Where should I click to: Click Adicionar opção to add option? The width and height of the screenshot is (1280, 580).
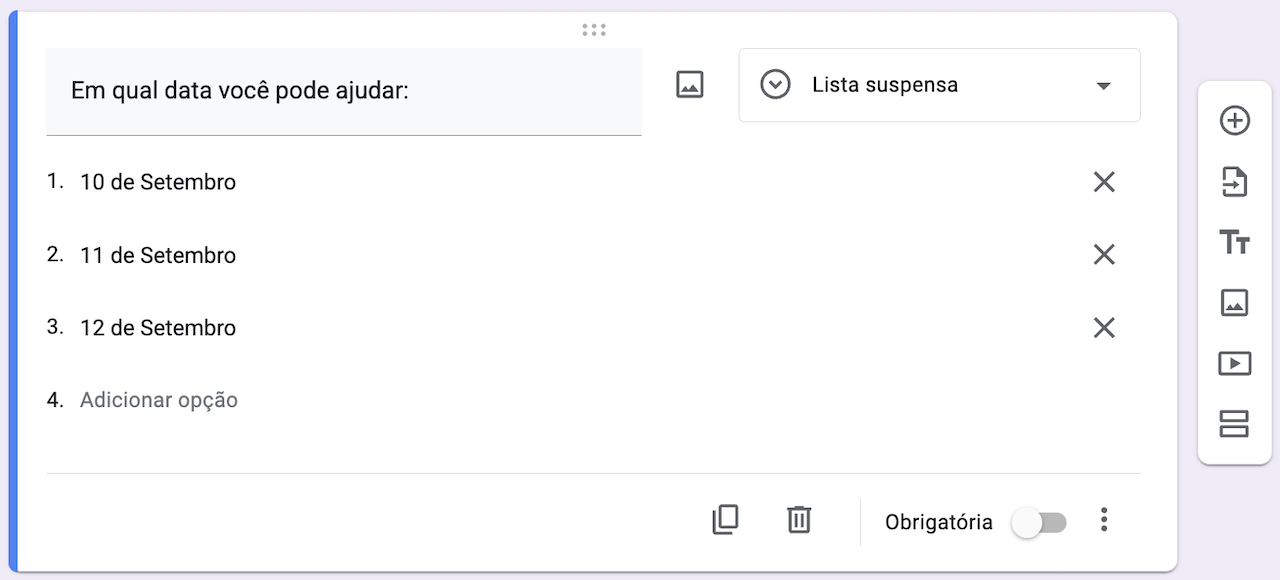pyautogui.click(x=159, y=400)
